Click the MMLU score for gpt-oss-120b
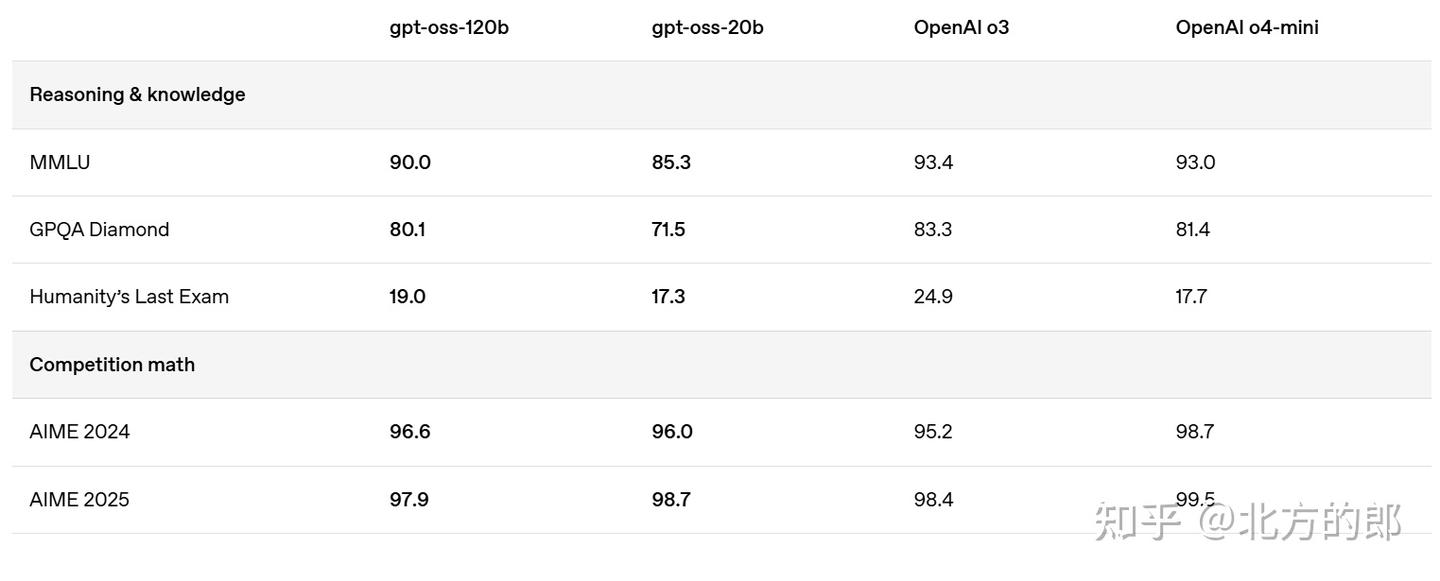 (410, 162)
